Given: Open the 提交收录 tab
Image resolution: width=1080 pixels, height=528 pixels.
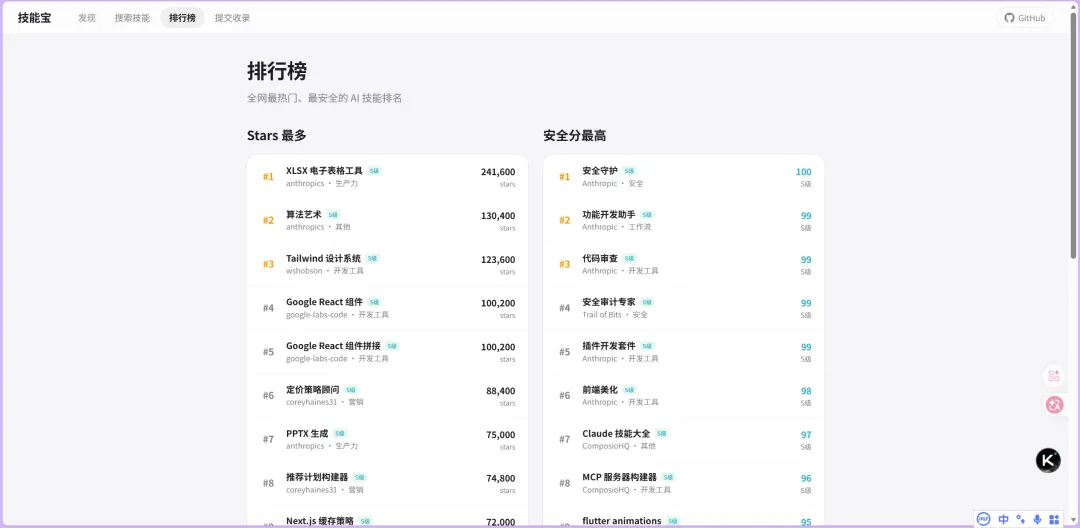Looking at the screenshot, I should click(232, 18).
